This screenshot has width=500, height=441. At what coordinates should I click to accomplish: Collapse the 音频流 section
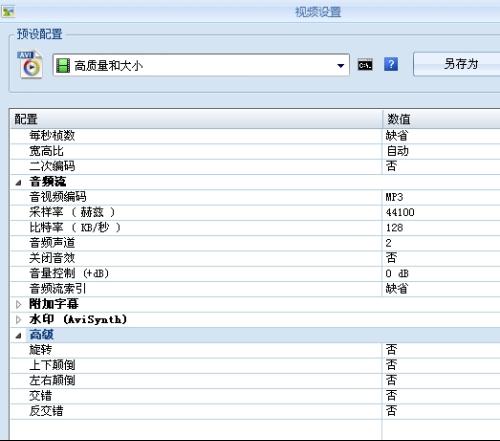(19, 182)
